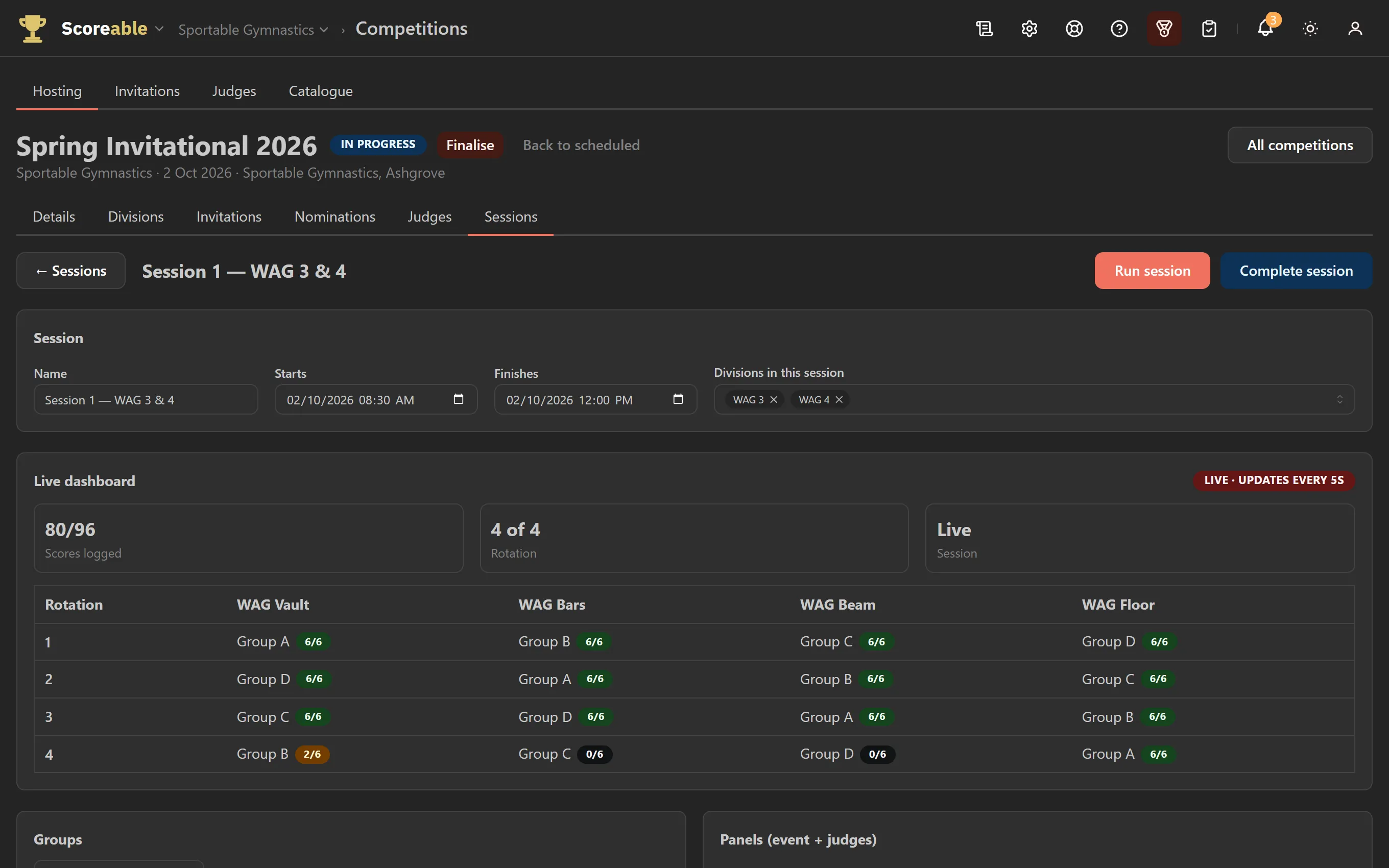Screen dimensions: 1389x868
Task: Open the scroll list icon in header
Action: tap(985, 29)
